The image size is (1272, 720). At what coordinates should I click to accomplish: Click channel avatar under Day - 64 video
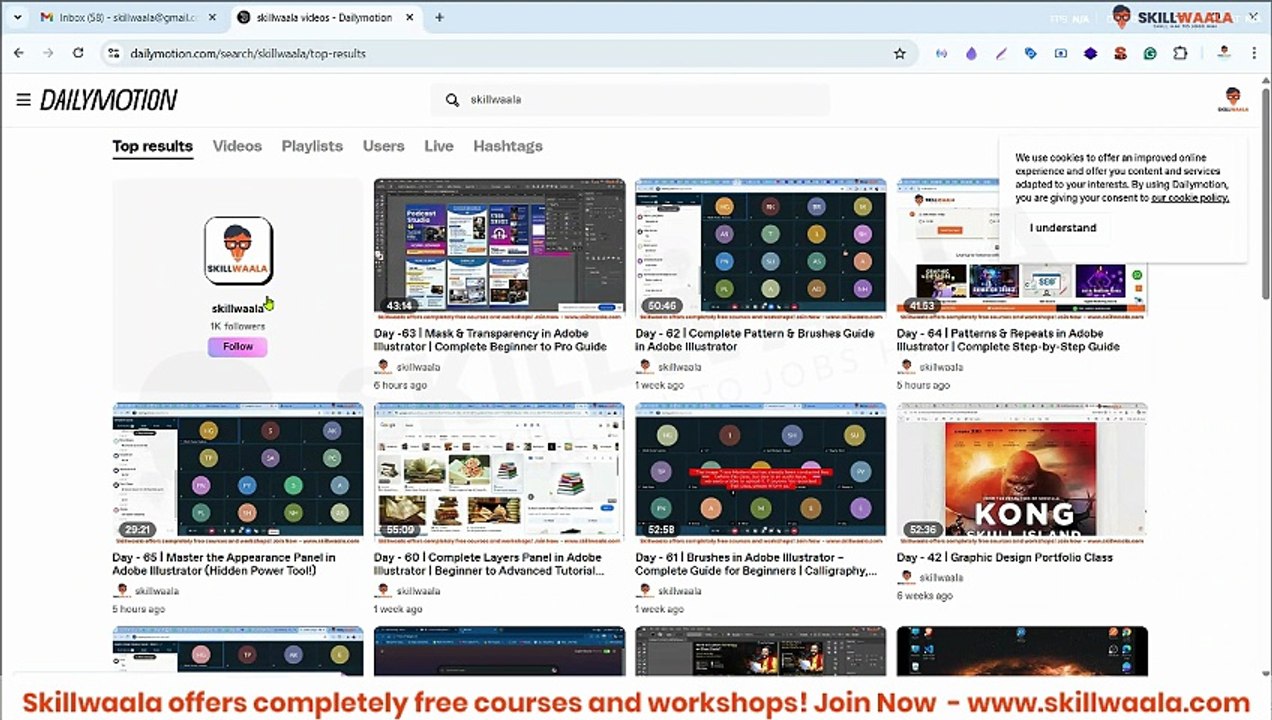click(905, 367)
